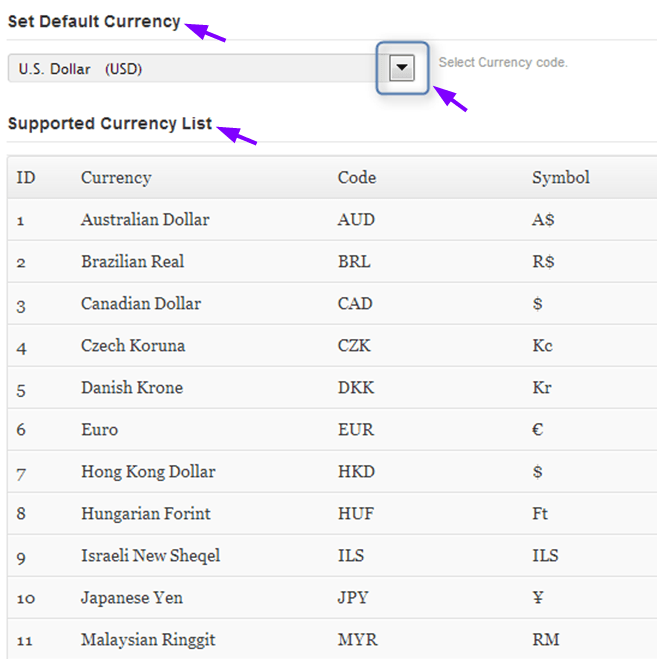The width and height of the screenshot is (657, 659).
Task: Click the ILS code cell
Action: (351, 556)
